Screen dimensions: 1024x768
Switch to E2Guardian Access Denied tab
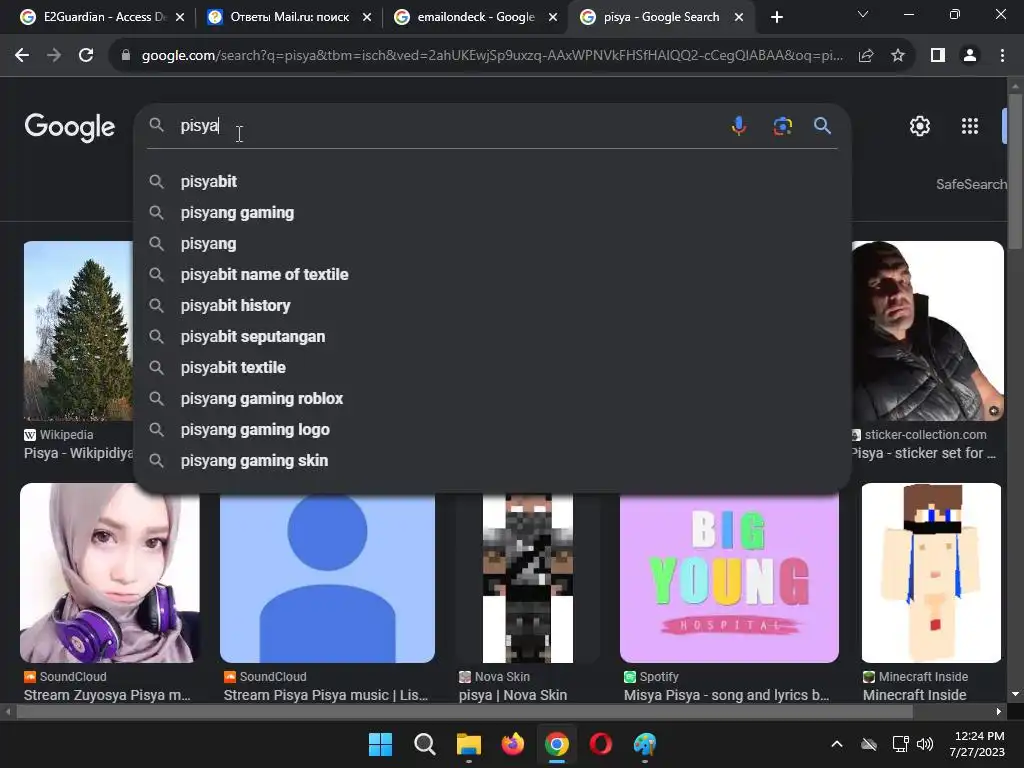point(103,17)
